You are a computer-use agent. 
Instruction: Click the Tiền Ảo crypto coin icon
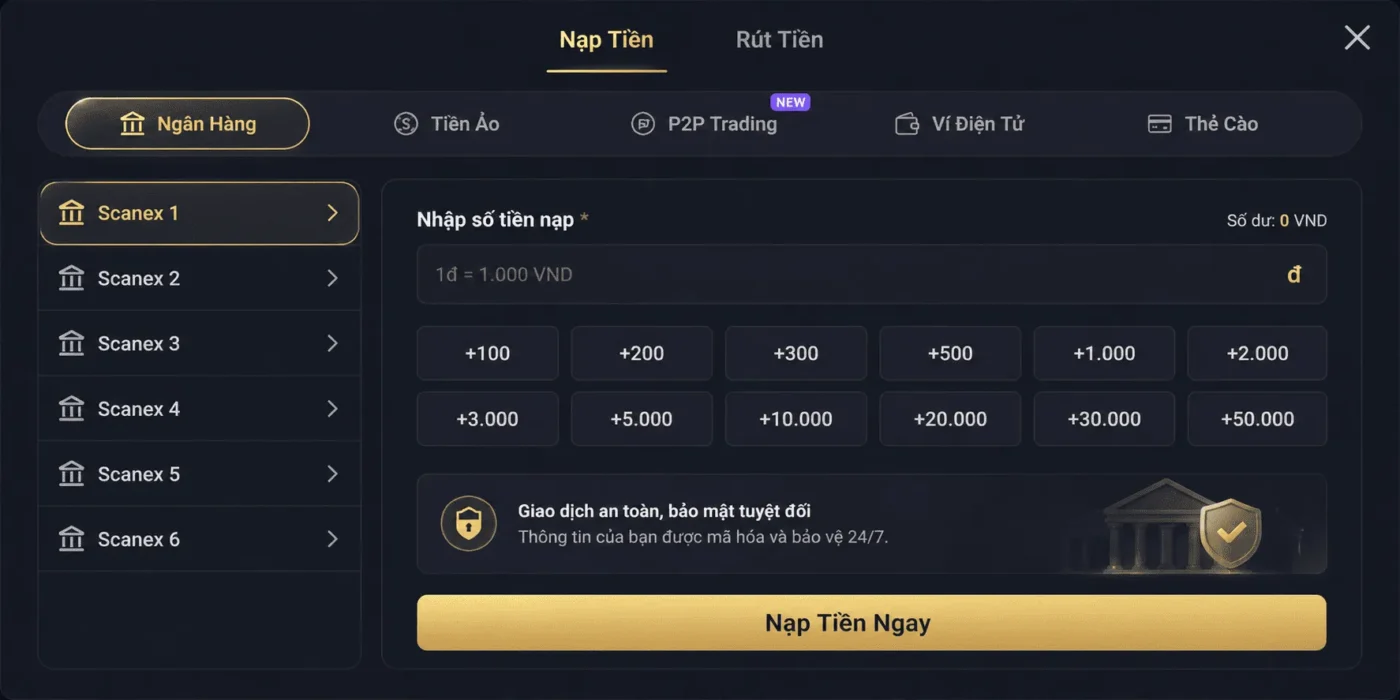(x=406, y=123)
